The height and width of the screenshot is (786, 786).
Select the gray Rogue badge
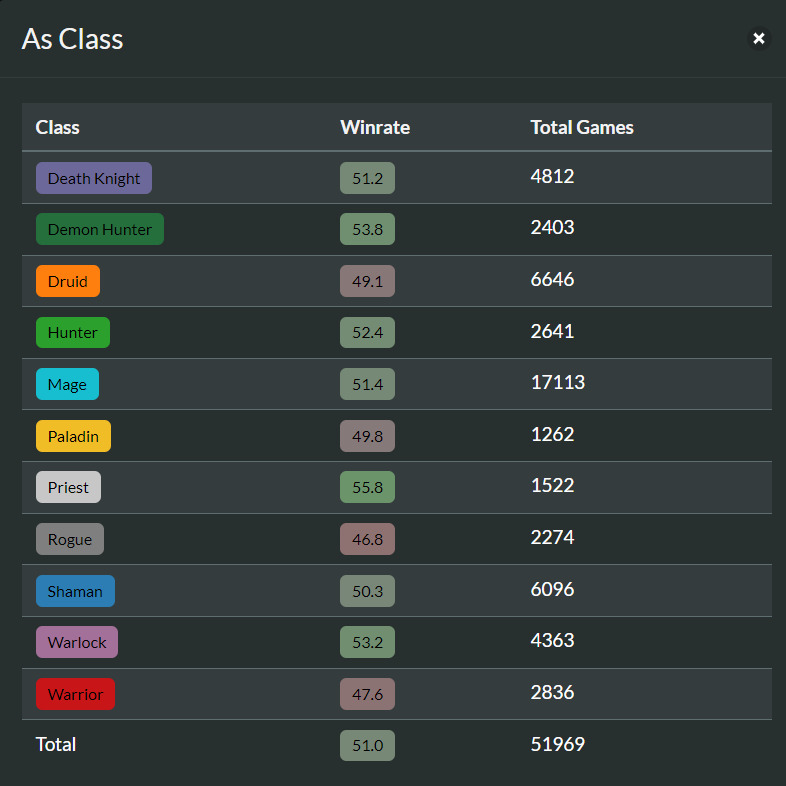click(70, 539)
